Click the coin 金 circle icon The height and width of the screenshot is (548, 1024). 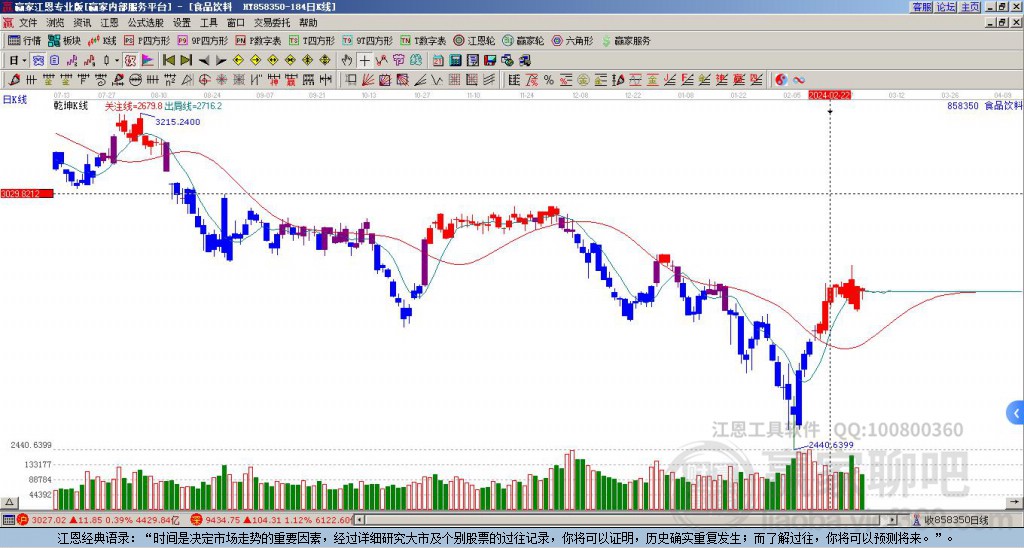(x=583, y=80)
